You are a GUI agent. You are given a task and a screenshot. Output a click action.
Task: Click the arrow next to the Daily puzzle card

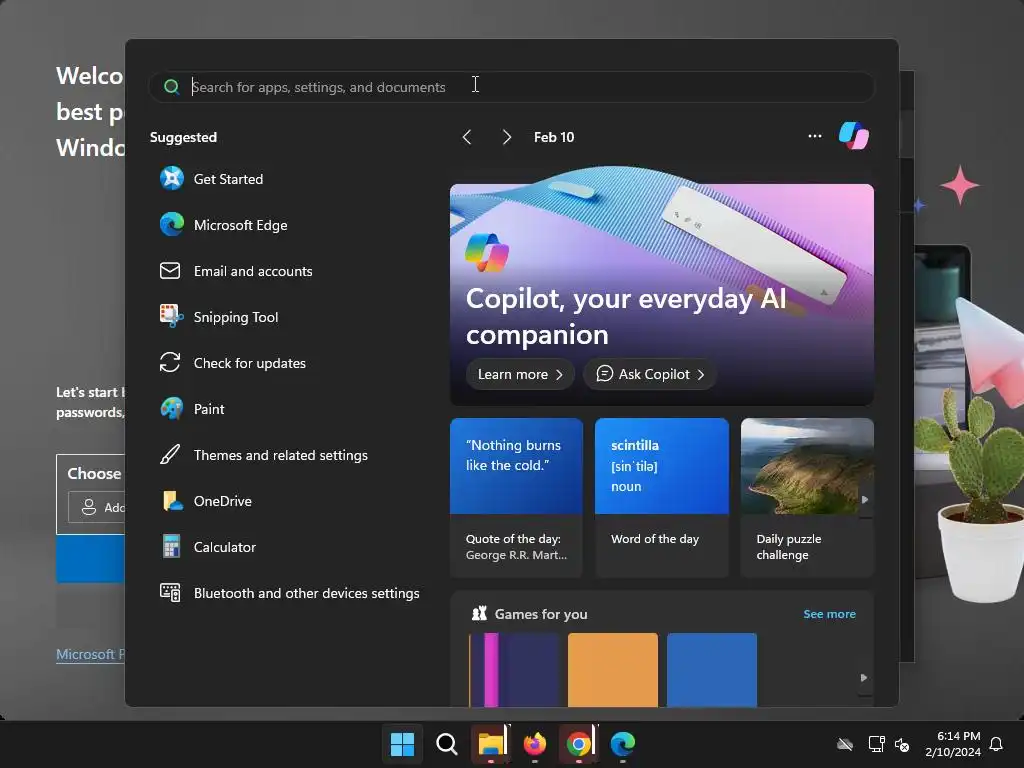tap(865, 500)
